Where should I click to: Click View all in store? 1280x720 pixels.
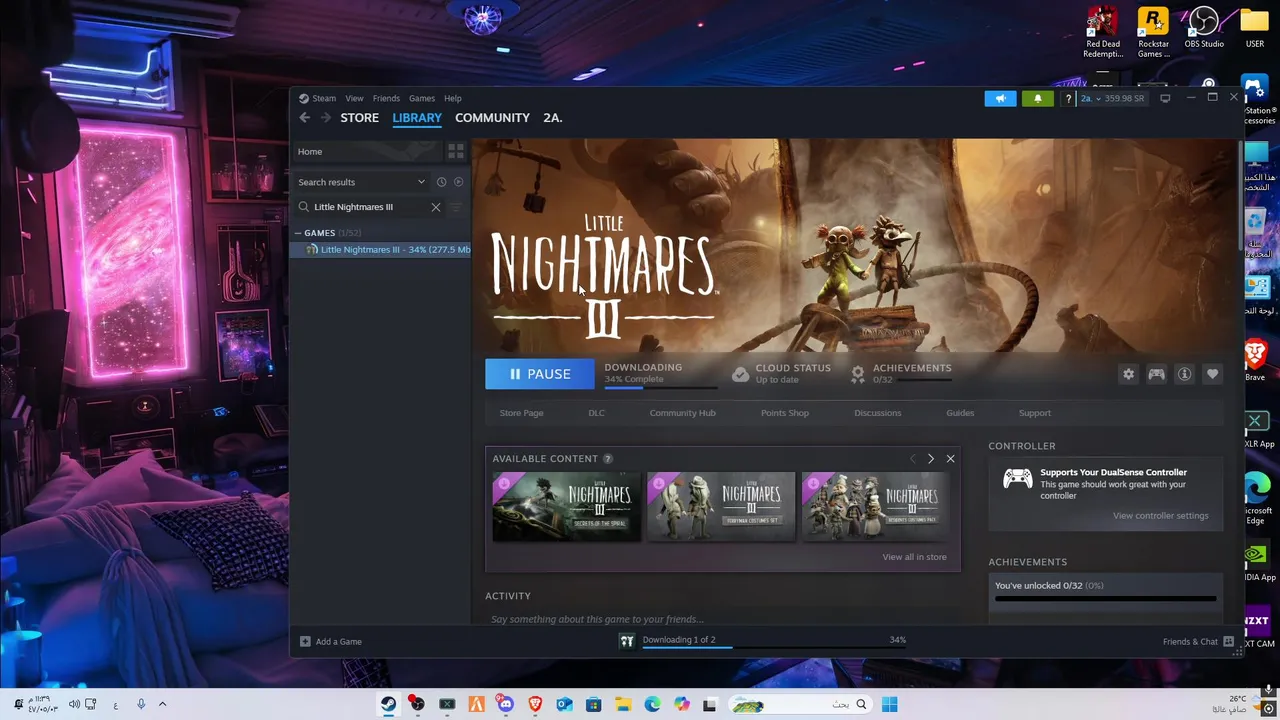click(914, 557)
